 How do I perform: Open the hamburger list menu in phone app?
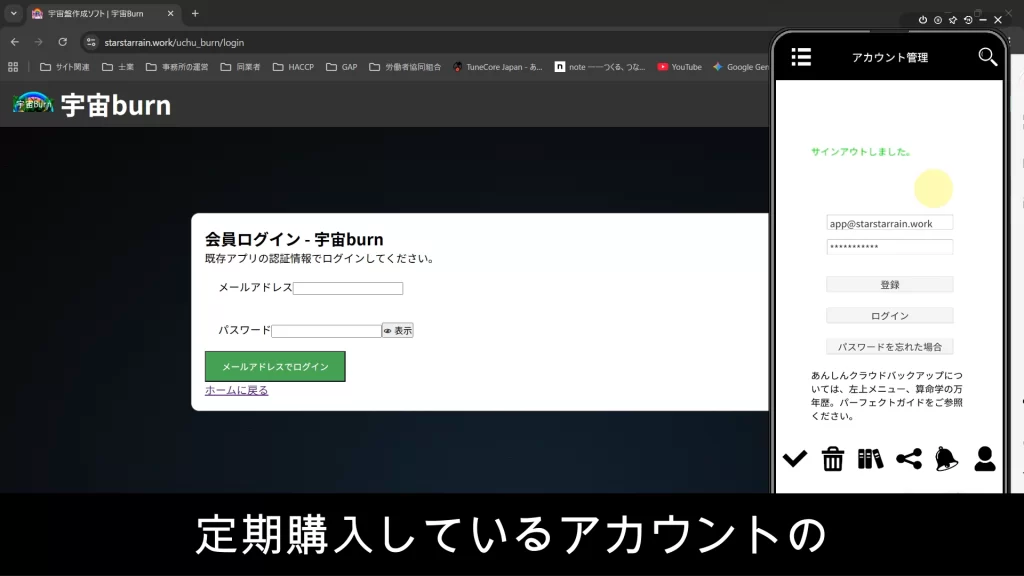click(801, 57)
